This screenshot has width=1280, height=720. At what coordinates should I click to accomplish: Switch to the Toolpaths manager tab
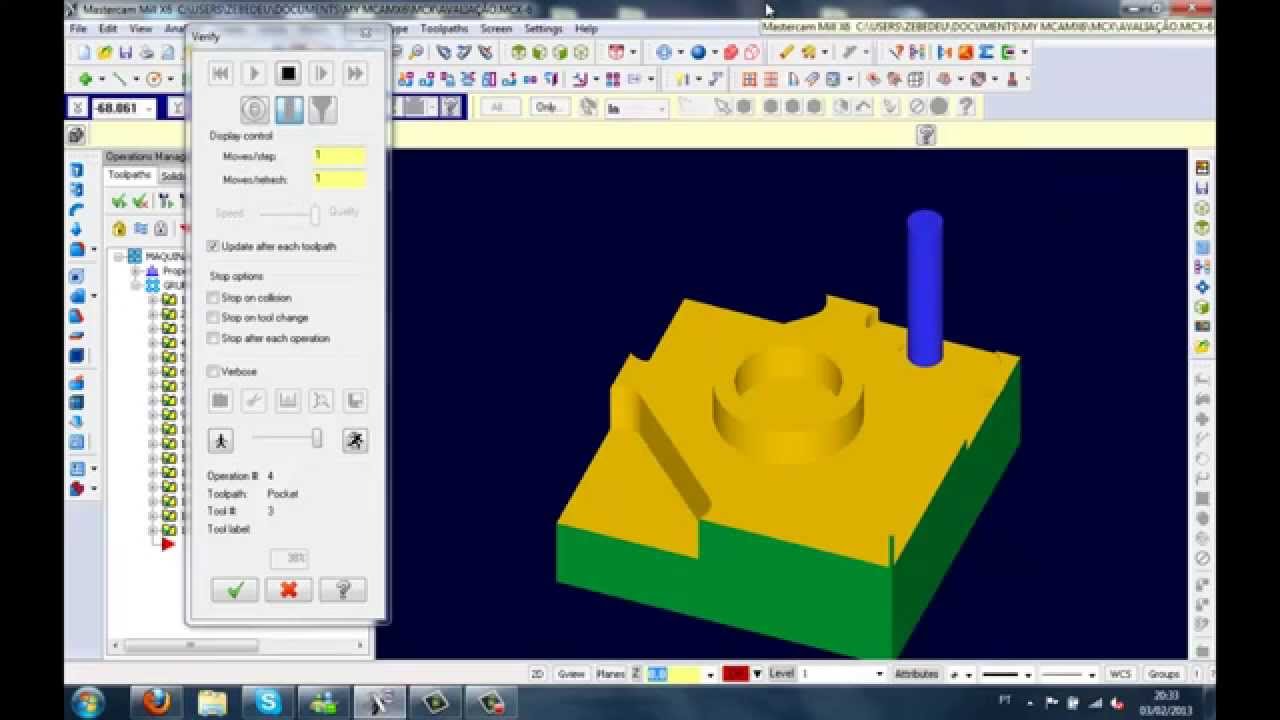pyautogui.click(x=130, y=175)
